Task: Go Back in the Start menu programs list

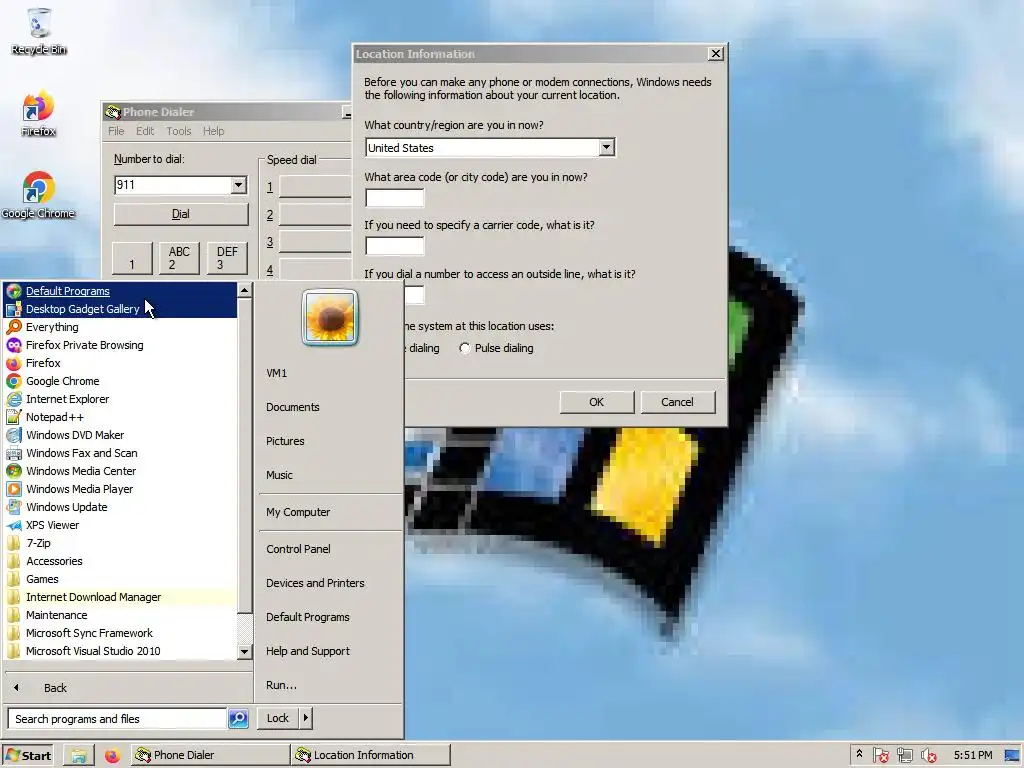Action: (56, 688)
